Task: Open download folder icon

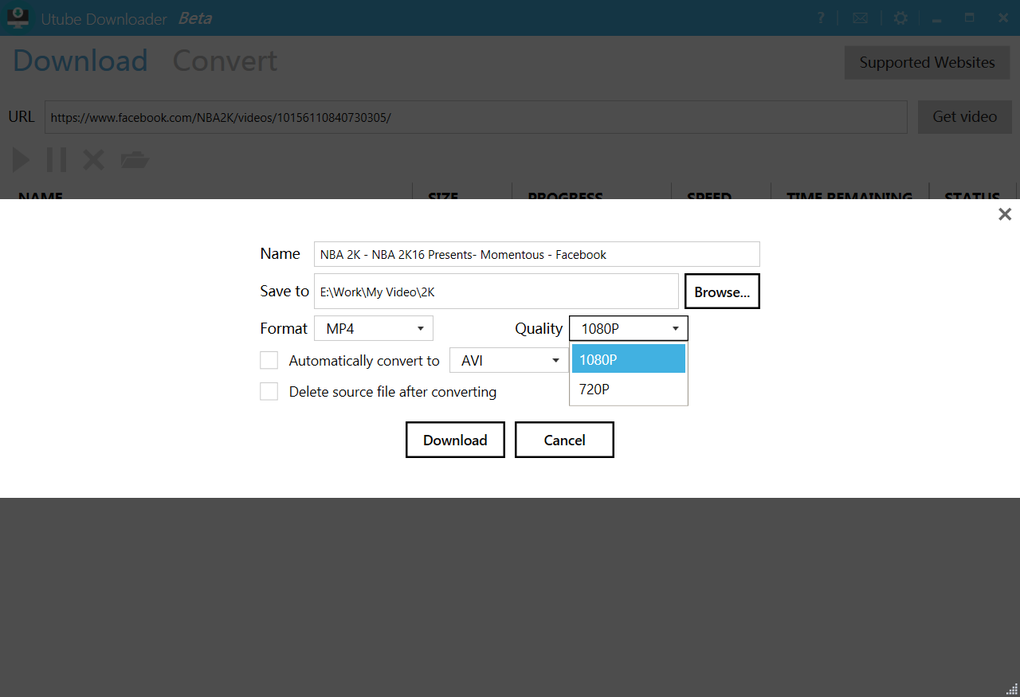Action: pyautogui.click(x=135, y=159)
